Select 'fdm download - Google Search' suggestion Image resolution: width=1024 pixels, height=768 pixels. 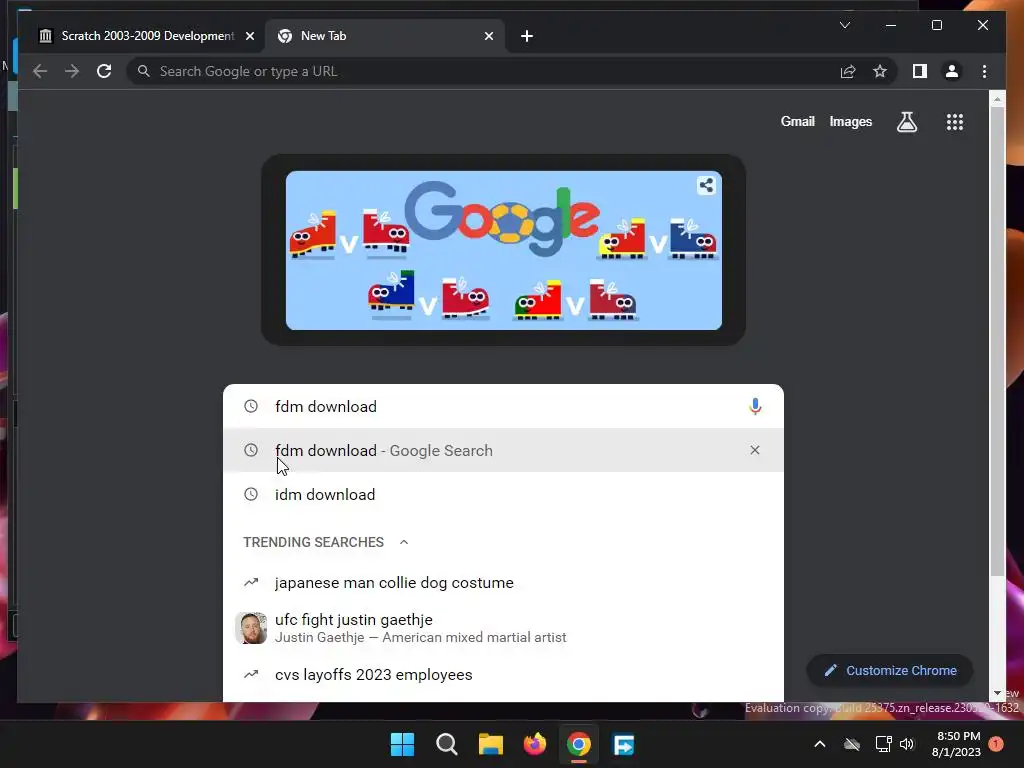504,450
